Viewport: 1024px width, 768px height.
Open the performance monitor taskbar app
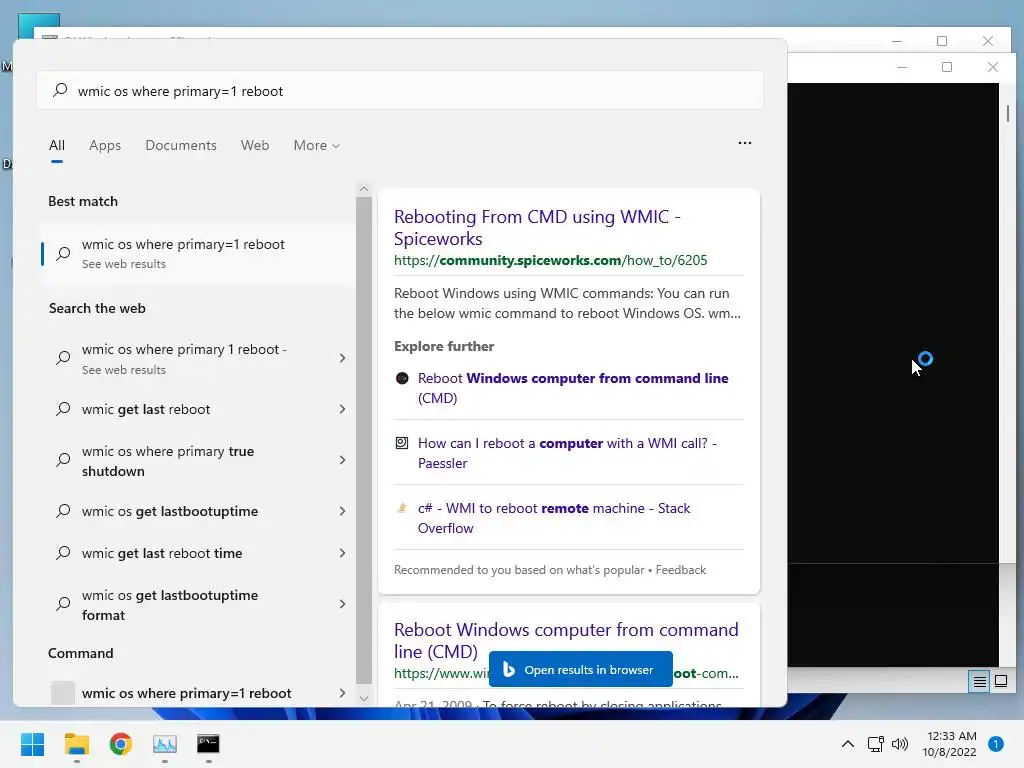[165, 744]
